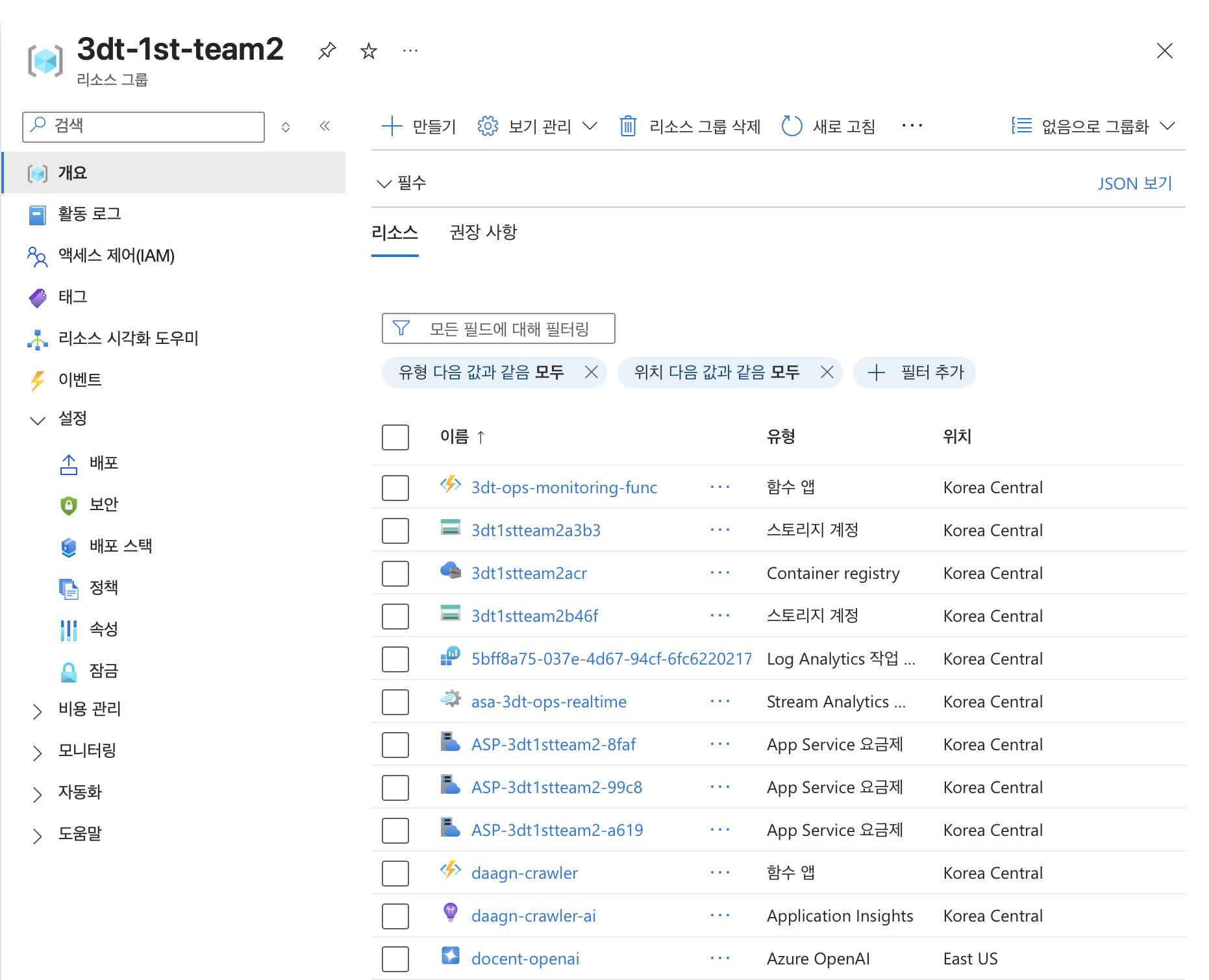Image resolution: width=1209 pixels, height=980 pixels.
Task: Open the 없음으로 그룹화 grouping dropdown
Action: (1093, 126)
